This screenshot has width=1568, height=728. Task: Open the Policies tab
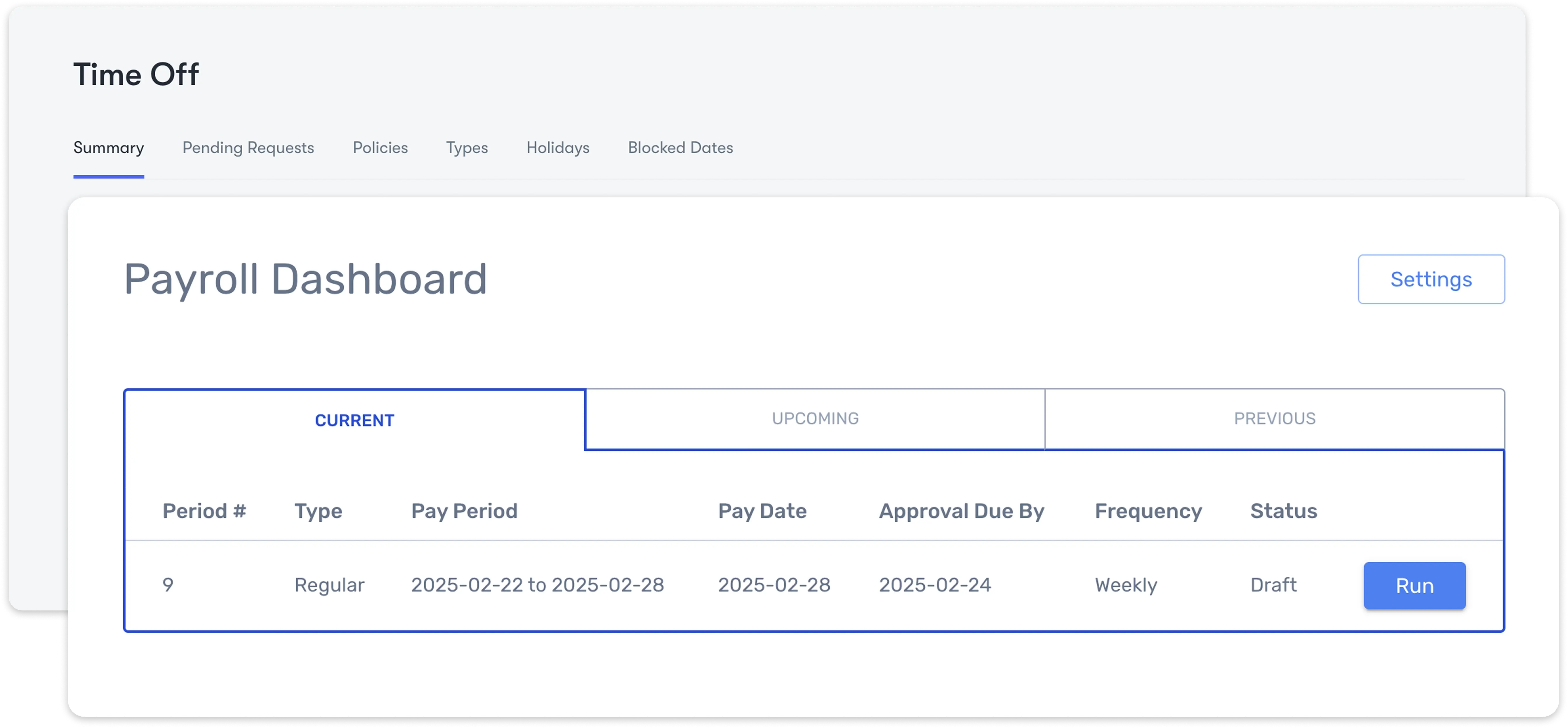(x=379, y=148)
